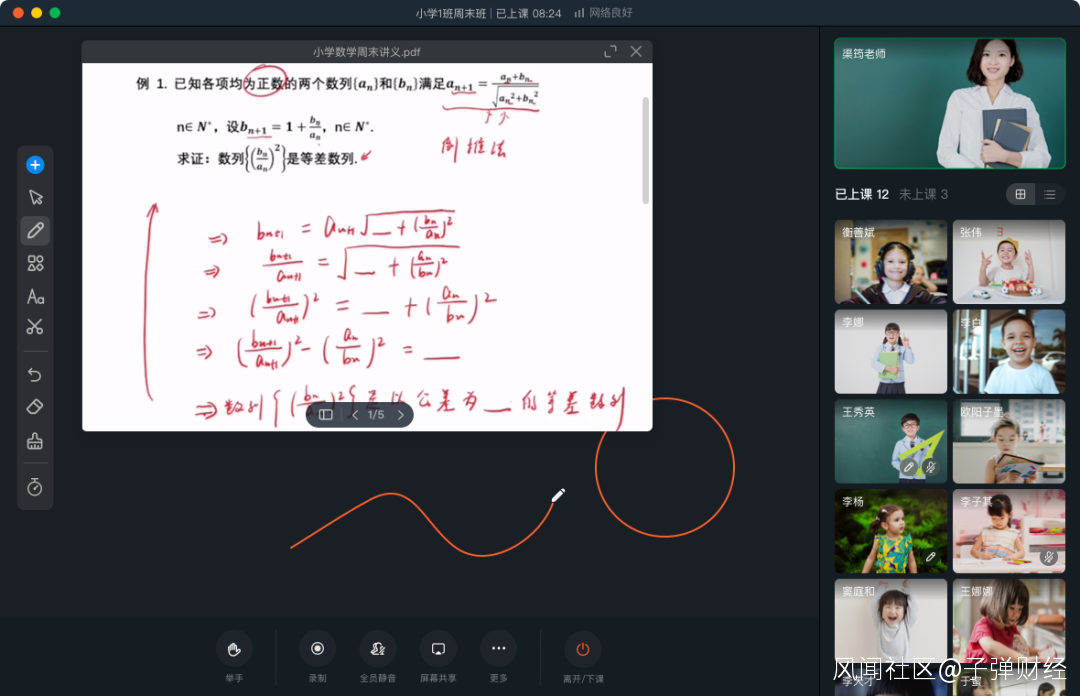Select student 衡蕾斌 video tile
This screenshot has height=696, width=1080.
(891, 262)
